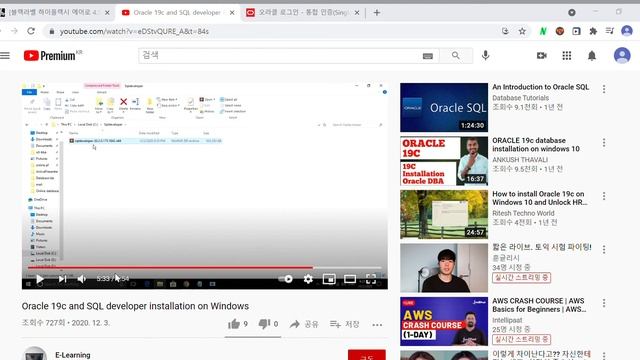
Task: Open the YouTube apps grid
Action: pyautogui.click(x=567, y=56)
